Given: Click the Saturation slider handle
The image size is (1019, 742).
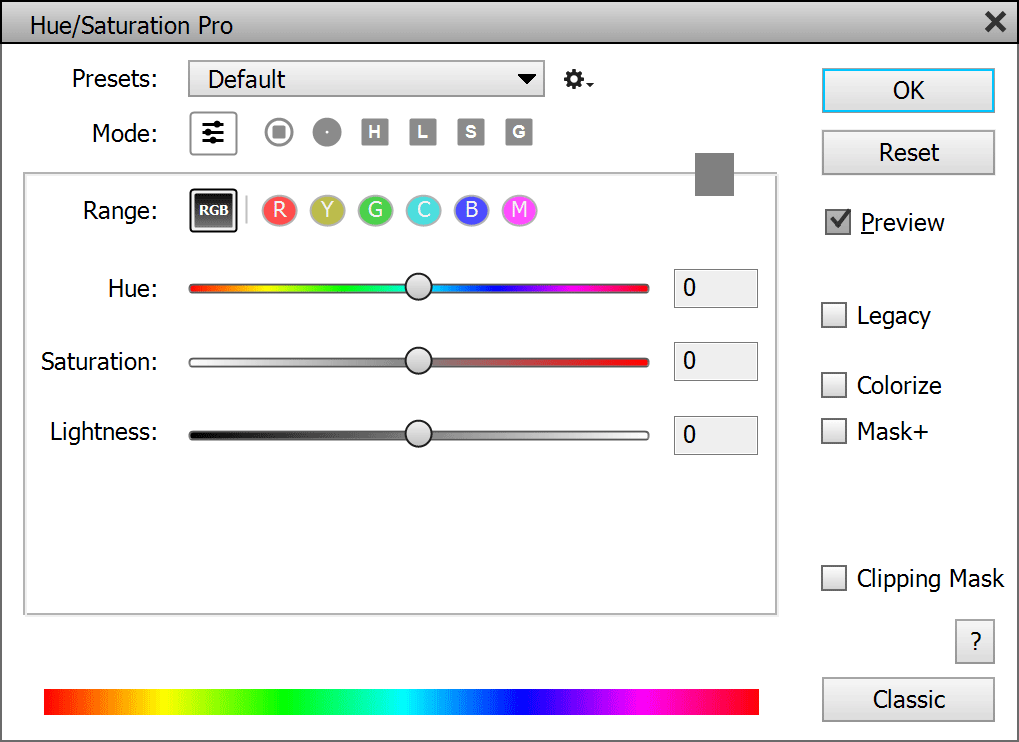Looking at the screenshot, I should 418,361.
